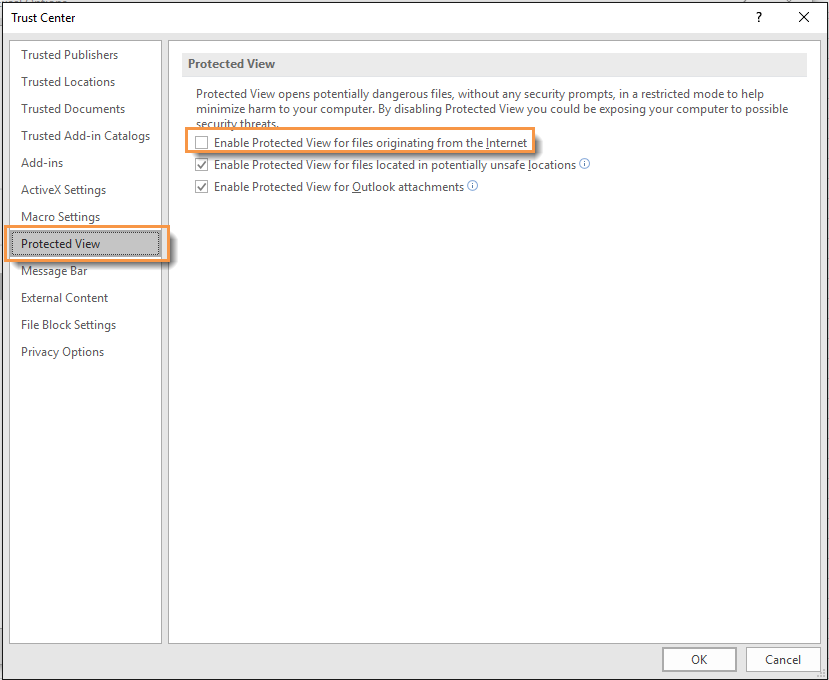Click info icon beside Outlook attachments option
The image size is (829, 680).
pos(473,186)
